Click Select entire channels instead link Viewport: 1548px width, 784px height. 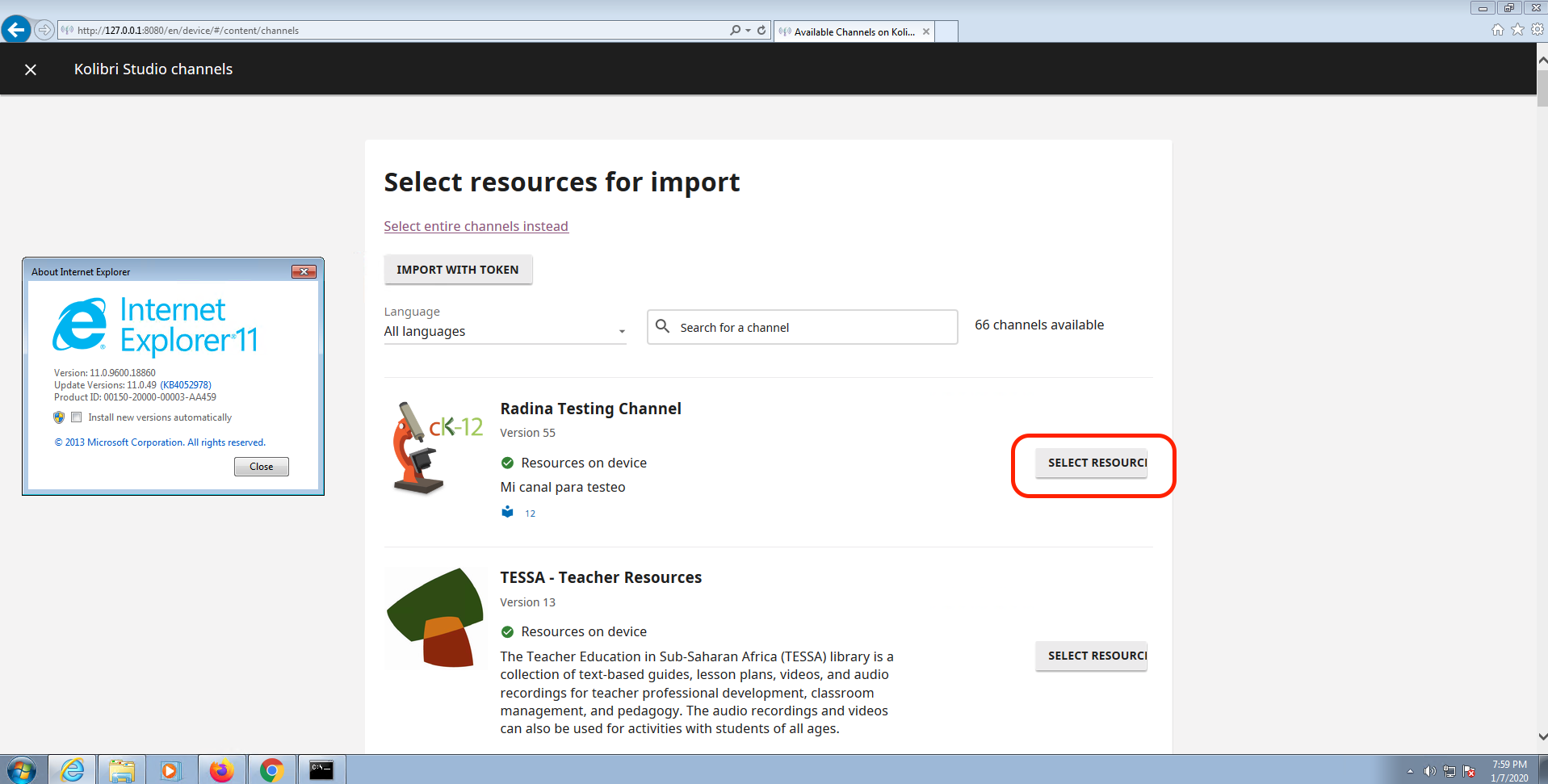pyautogui.click(x=476, y=226)
